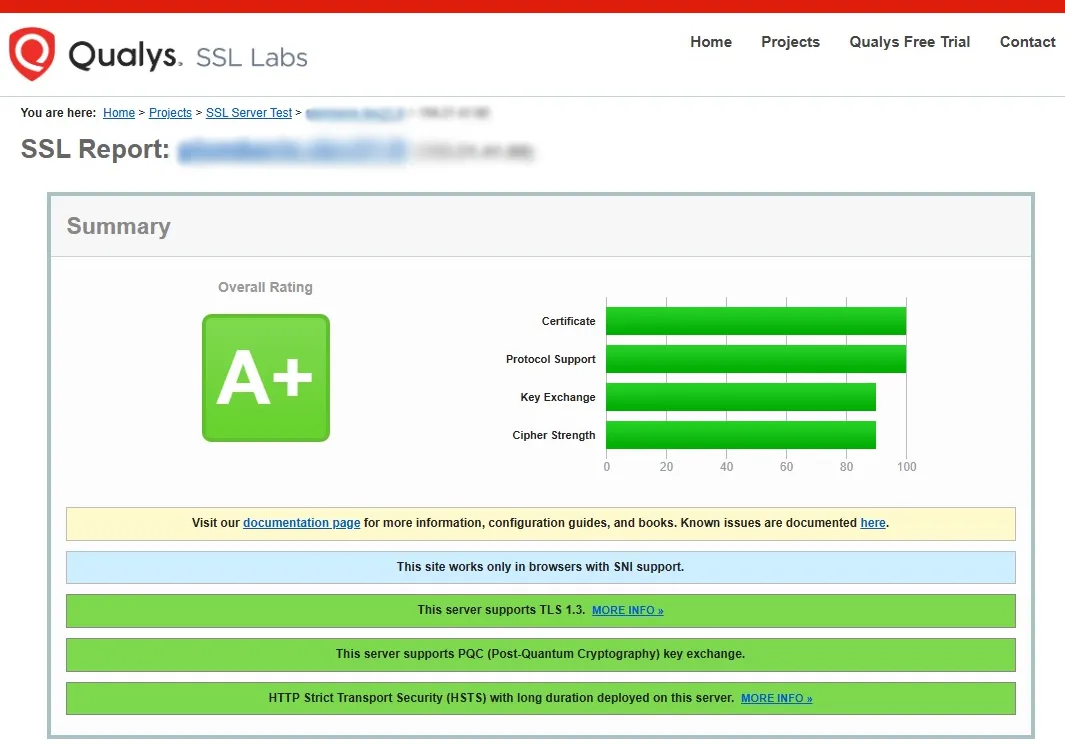Click the Qualys shield logo icon
Screen dimensions: 1065x745
click(31, 54)
